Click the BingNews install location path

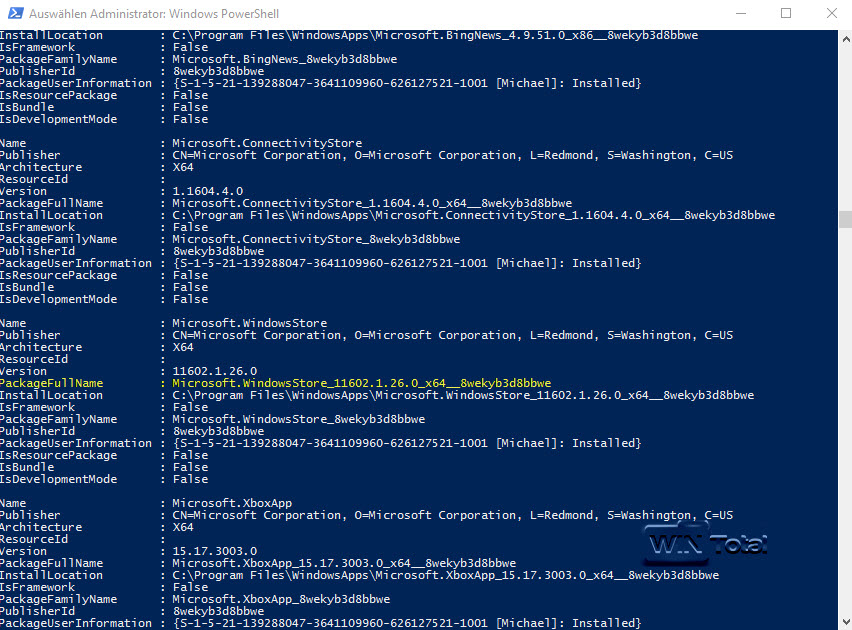[x=435, y=35]
